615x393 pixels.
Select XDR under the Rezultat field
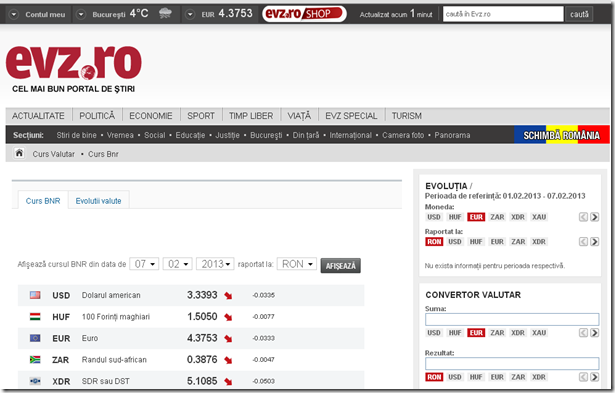[x=539, y=377]
